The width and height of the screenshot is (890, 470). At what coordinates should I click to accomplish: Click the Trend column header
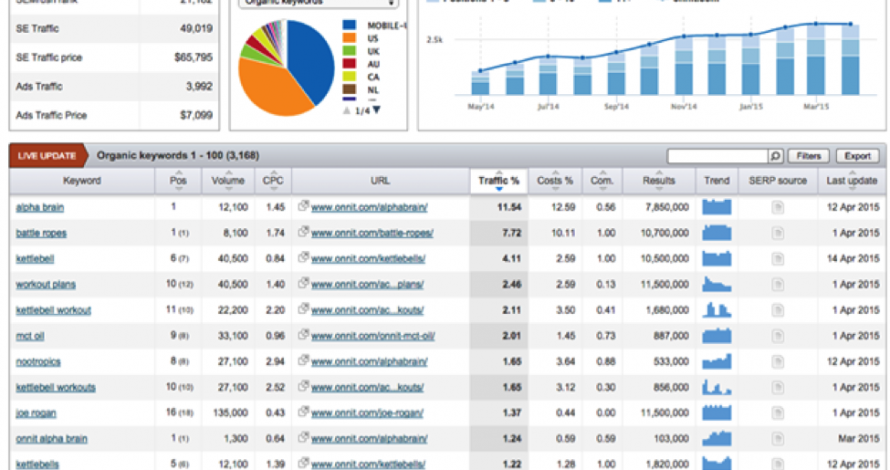point(717,181)
